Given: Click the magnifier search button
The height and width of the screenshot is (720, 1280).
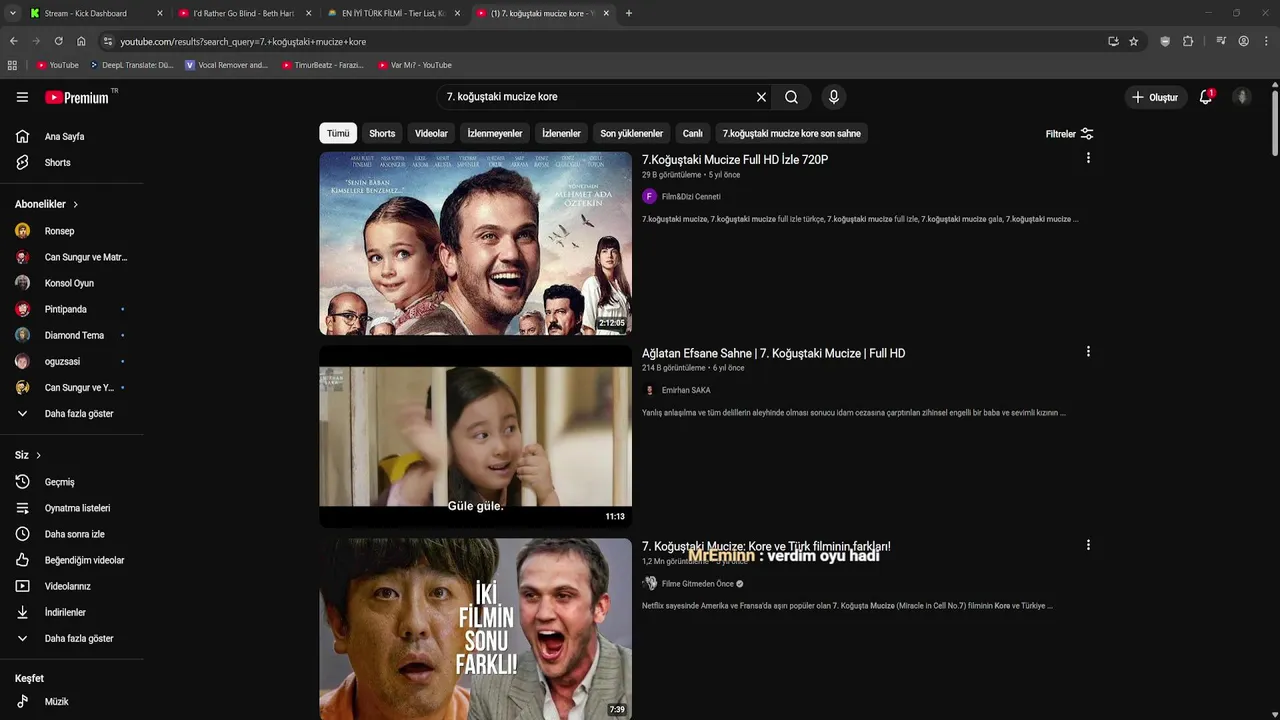Looking at the screenshot, I should (791, 97).
